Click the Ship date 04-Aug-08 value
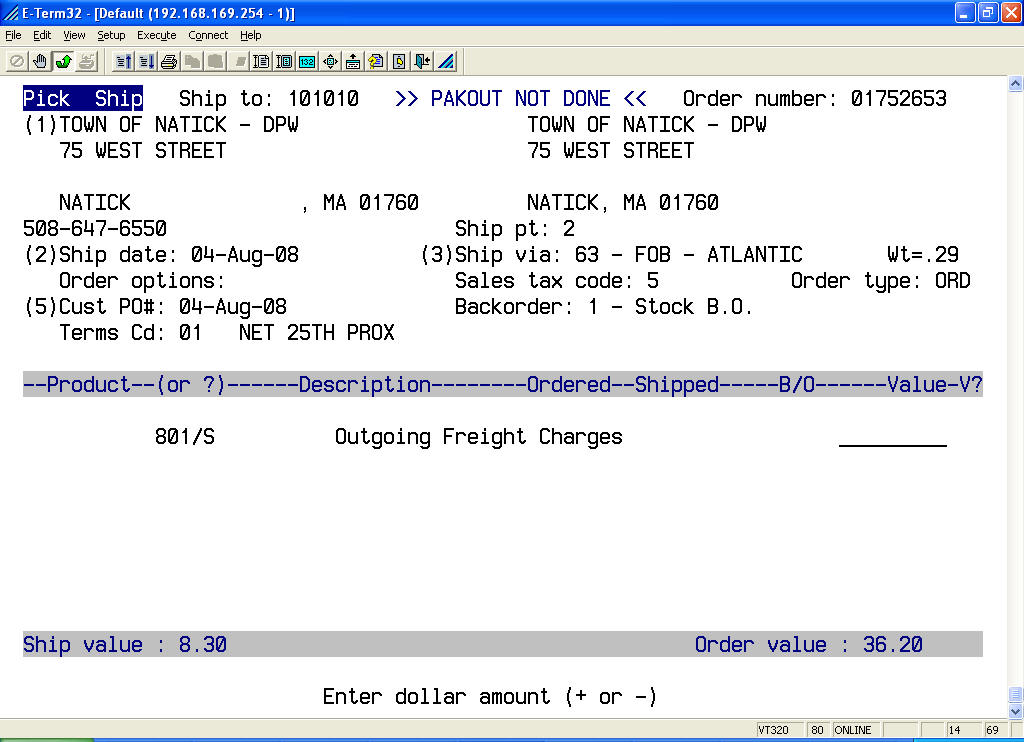 pos(245,255)
